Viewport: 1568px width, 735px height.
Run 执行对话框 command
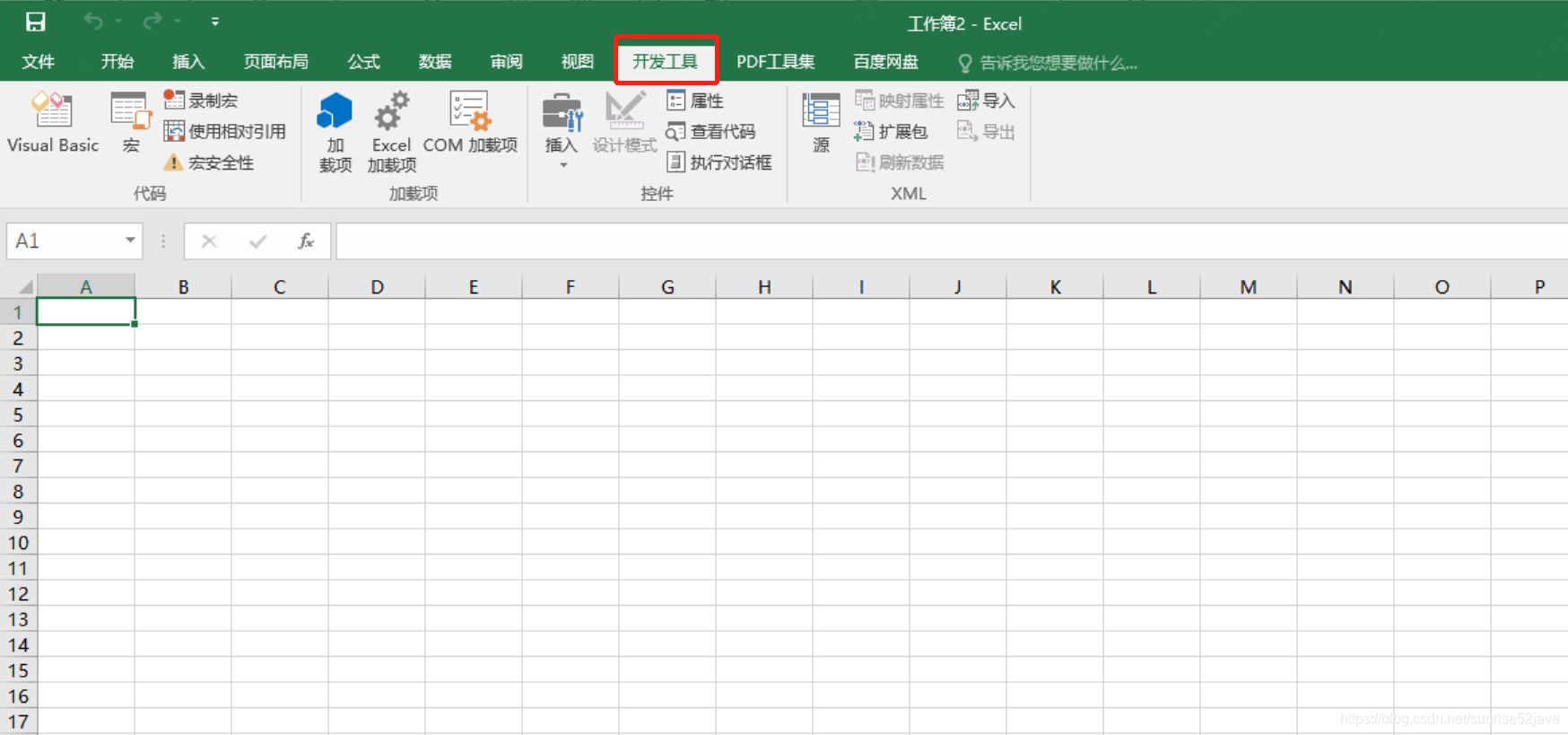719,162
